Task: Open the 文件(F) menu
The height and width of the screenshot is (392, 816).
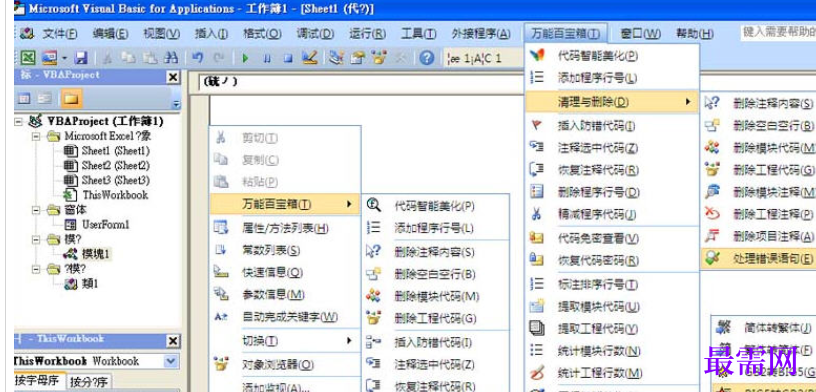Action: tap(60, 34)
